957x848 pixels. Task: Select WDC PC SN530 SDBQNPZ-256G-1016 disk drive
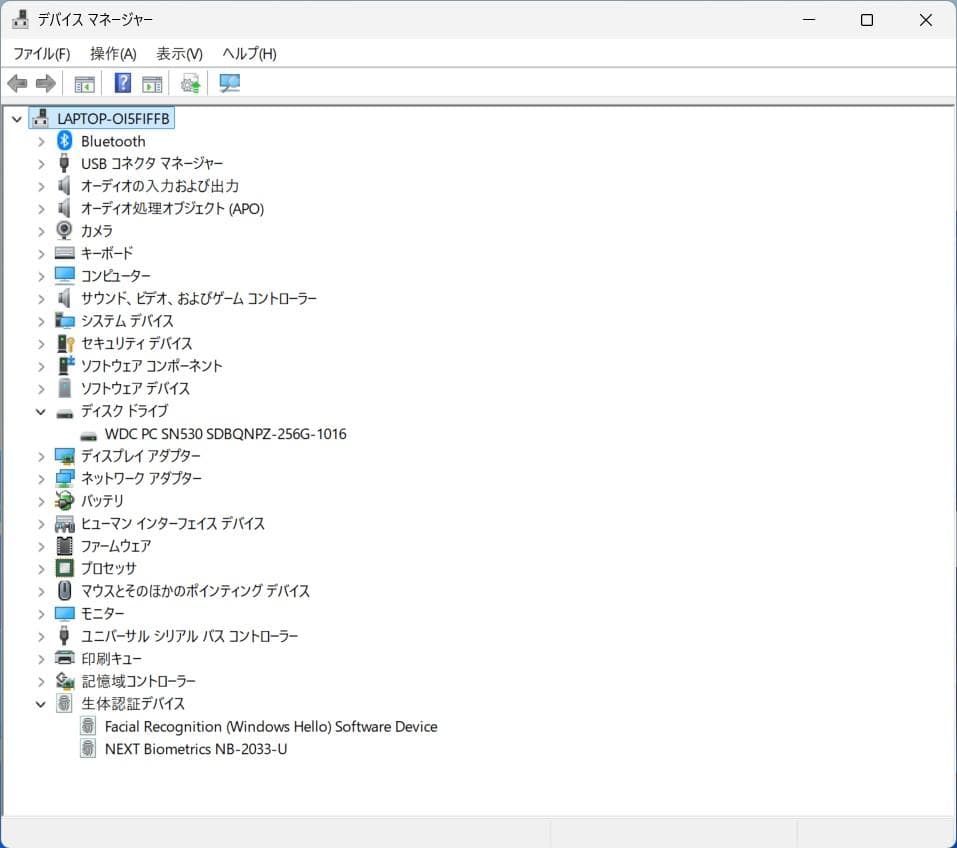225,434
